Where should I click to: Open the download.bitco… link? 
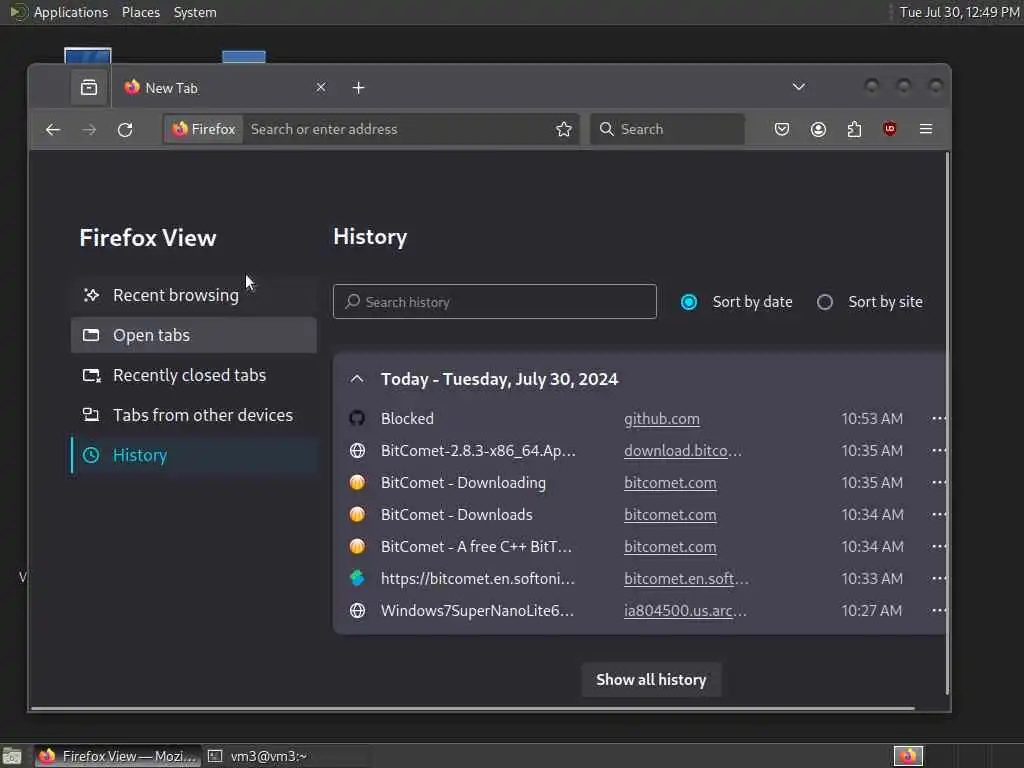[682, 451]
